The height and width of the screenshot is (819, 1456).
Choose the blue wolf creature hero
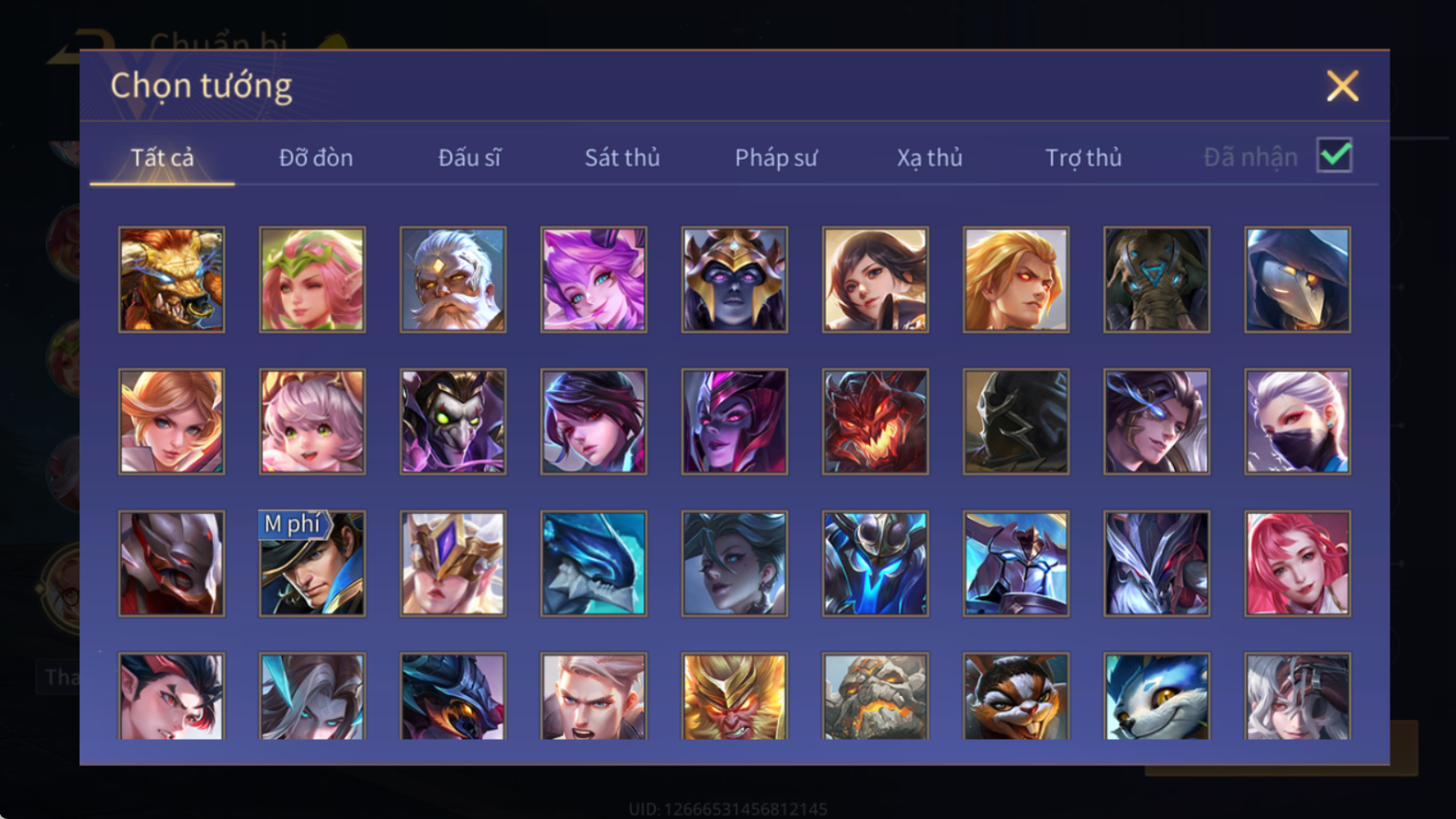(x=1156, y=696)
